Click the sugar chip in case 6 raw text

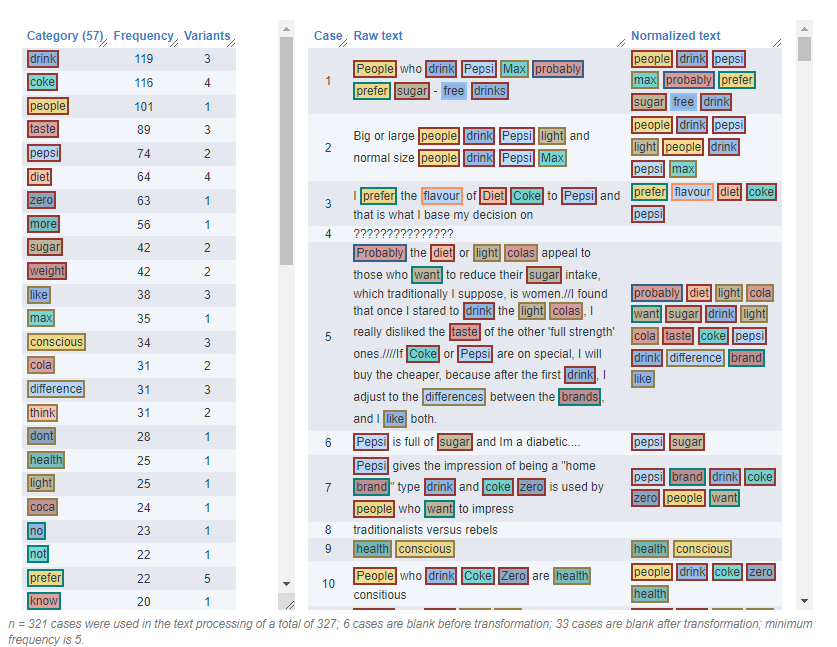click(x=455, y=441)
